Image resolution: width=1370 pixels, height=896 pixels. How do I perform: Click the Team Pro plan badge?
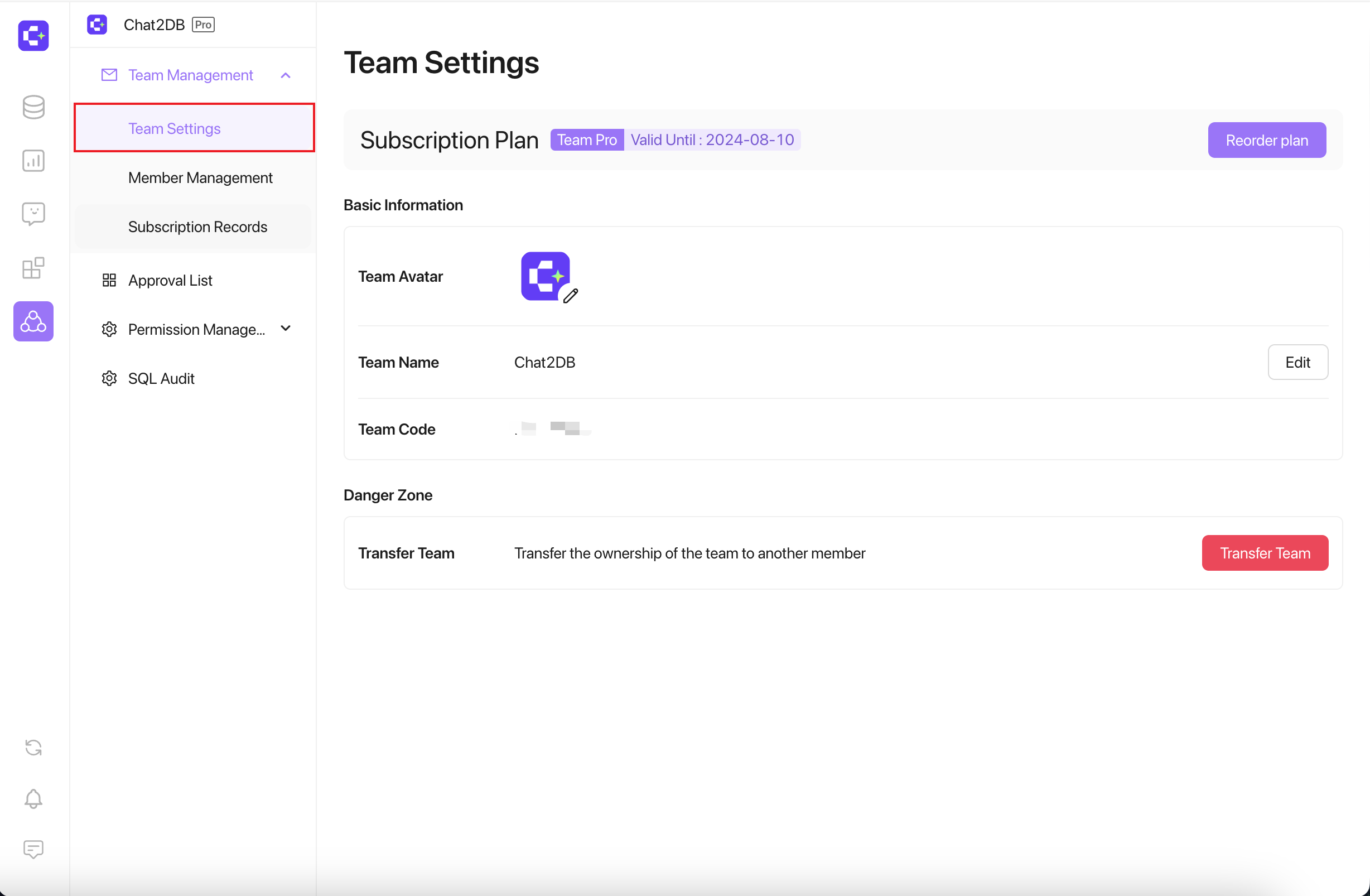[587, 140]
